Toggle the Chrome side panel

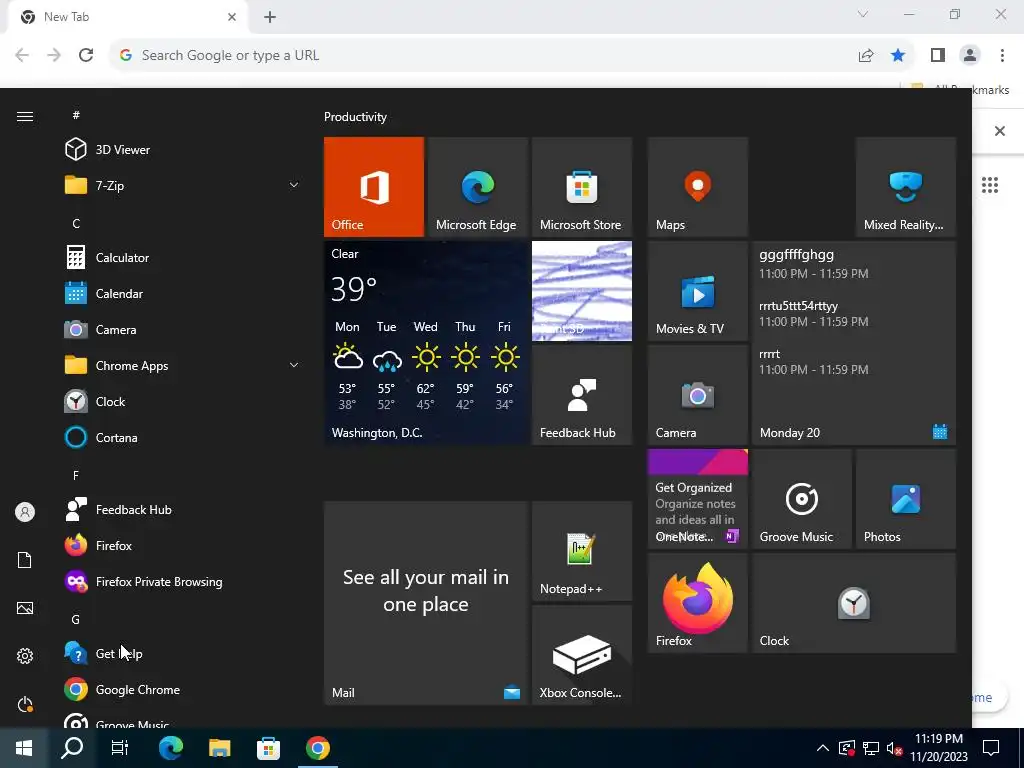[x=938, y=56]
